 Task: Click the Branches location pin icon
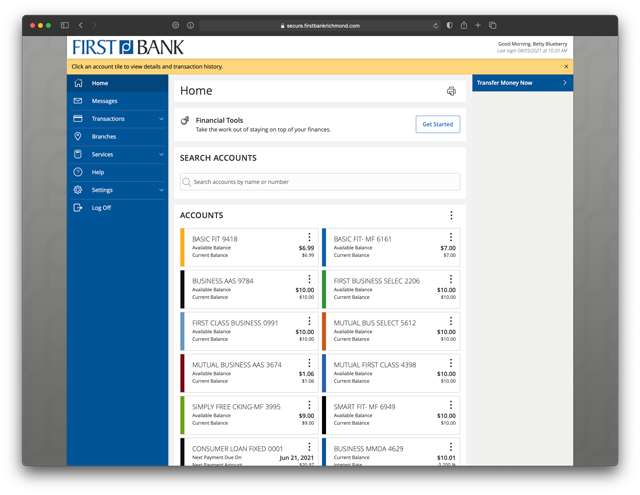click(x=78, y=136)
